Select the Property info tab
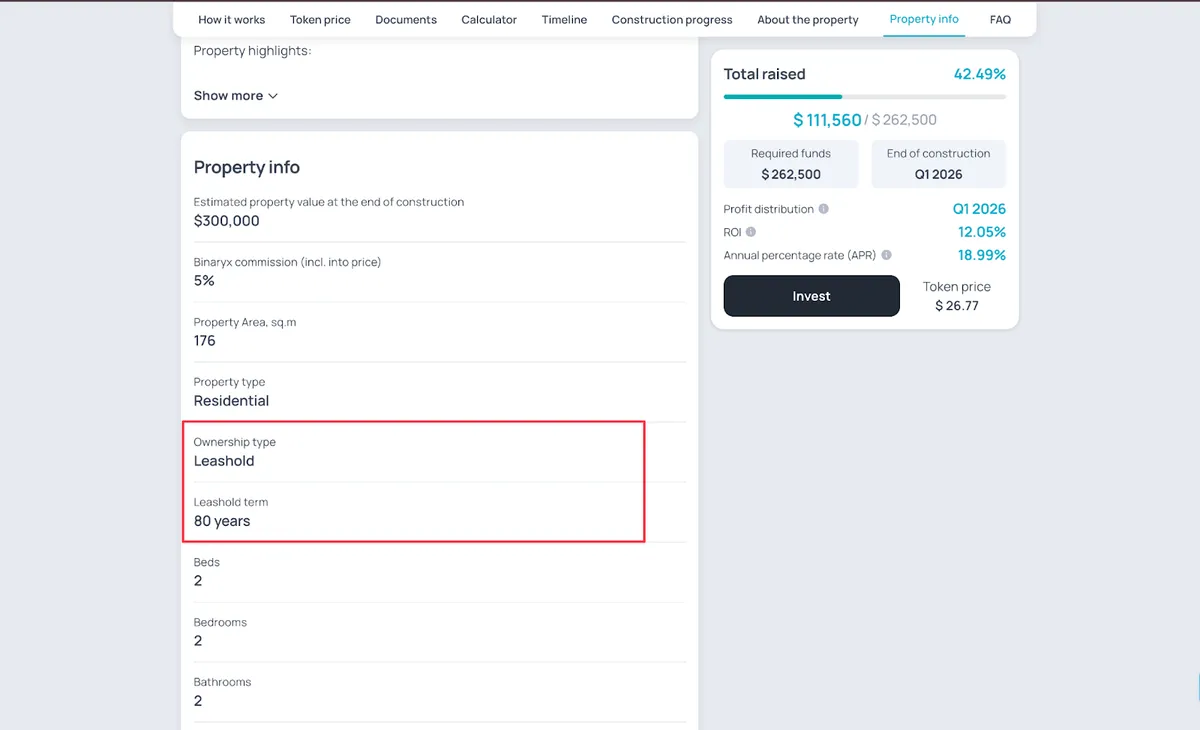Screen dimensions: 1200x730 point(924,19)
